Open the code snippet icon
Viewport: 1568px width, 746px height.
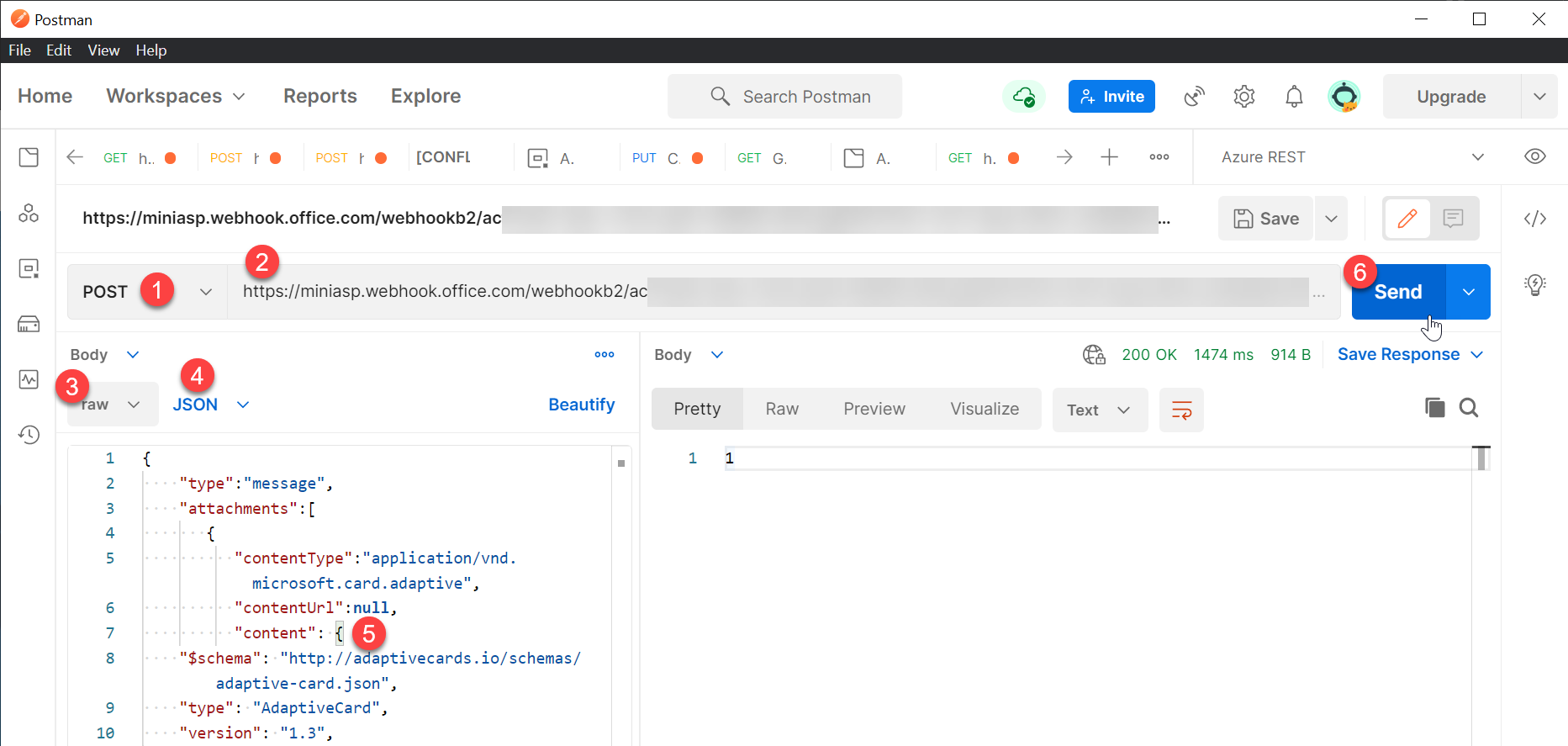pos(1535,219)
